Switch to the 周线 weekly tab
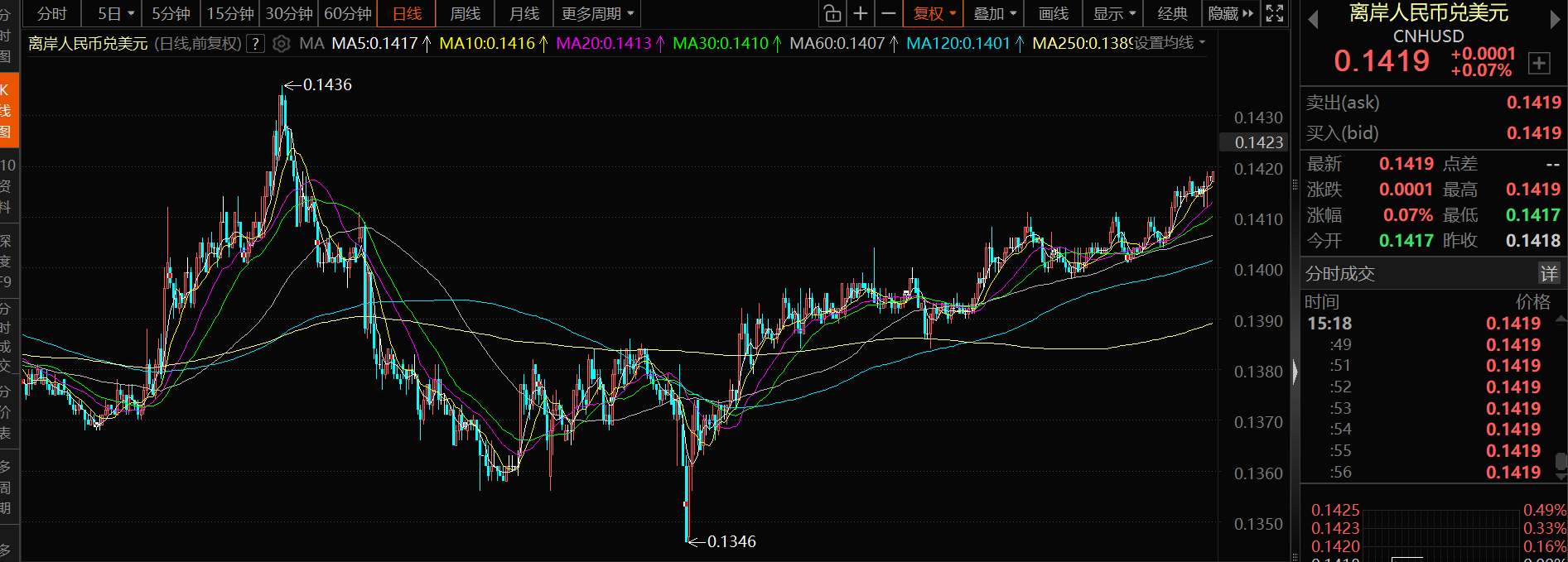The height and width of the screenshot is (562, 1568). (466, 13)
